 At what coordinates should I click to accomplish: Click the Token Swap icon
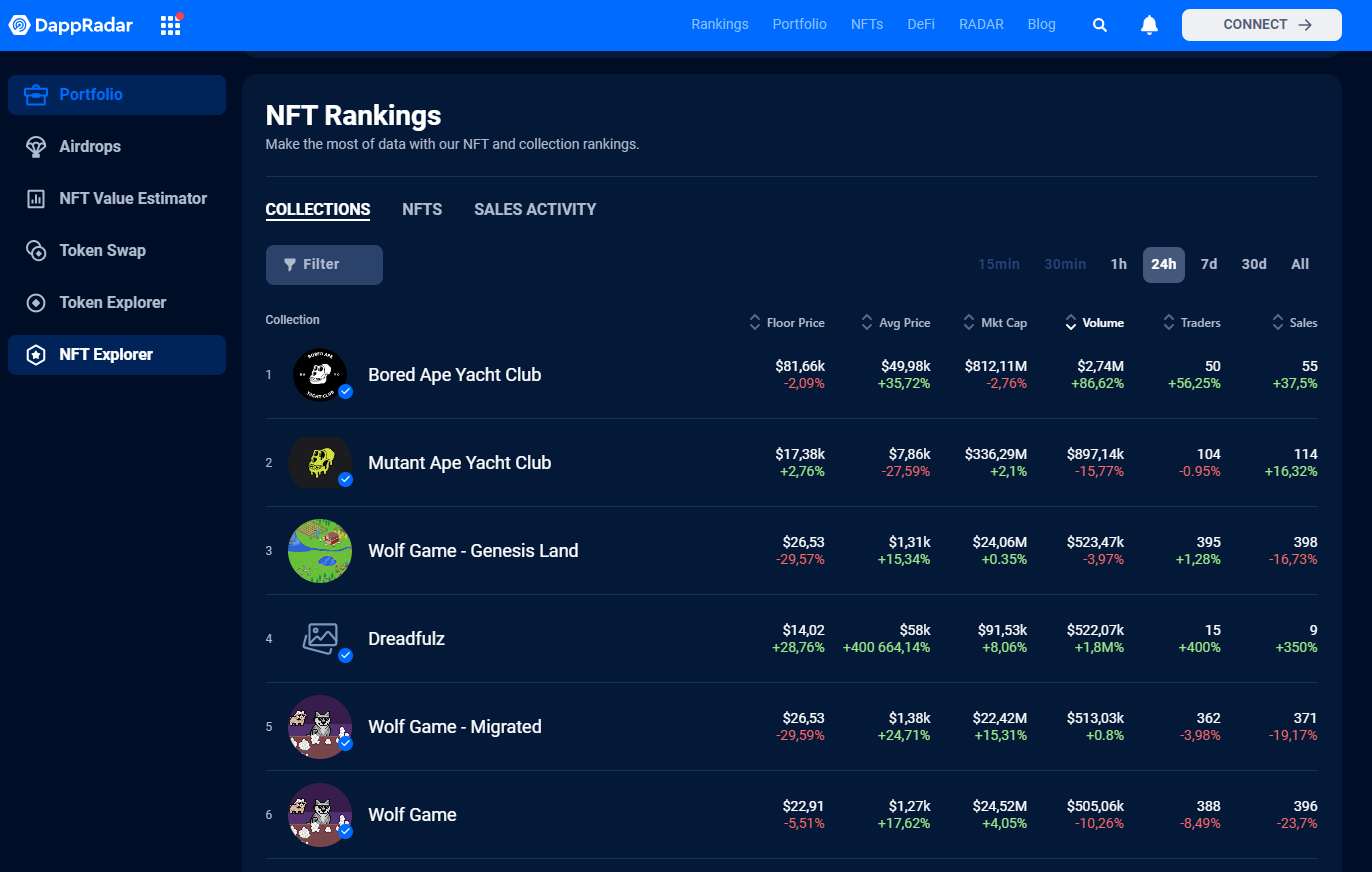36,251
